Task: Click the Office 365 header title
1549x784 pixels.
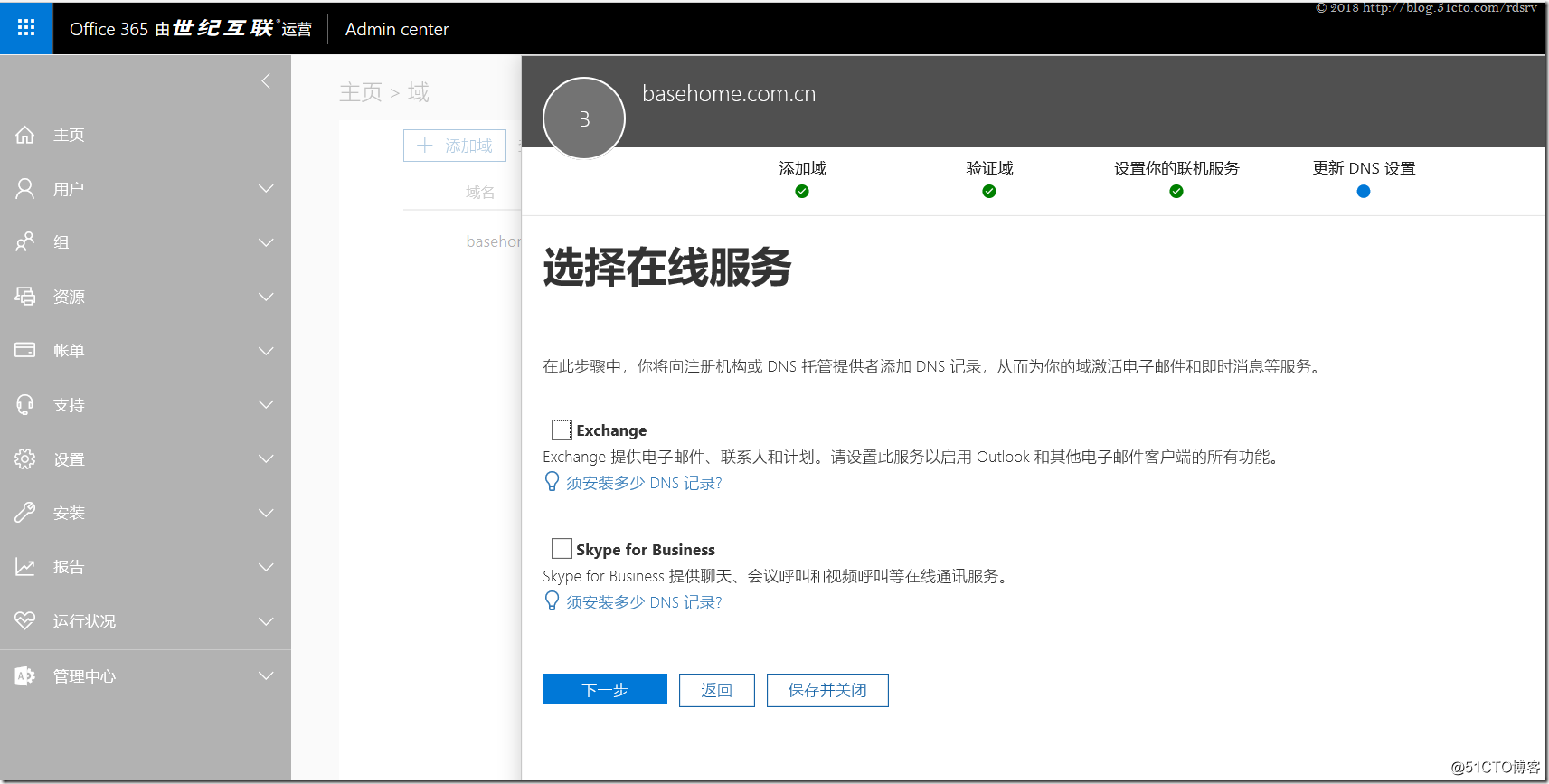Action: (x=191, y=29)
